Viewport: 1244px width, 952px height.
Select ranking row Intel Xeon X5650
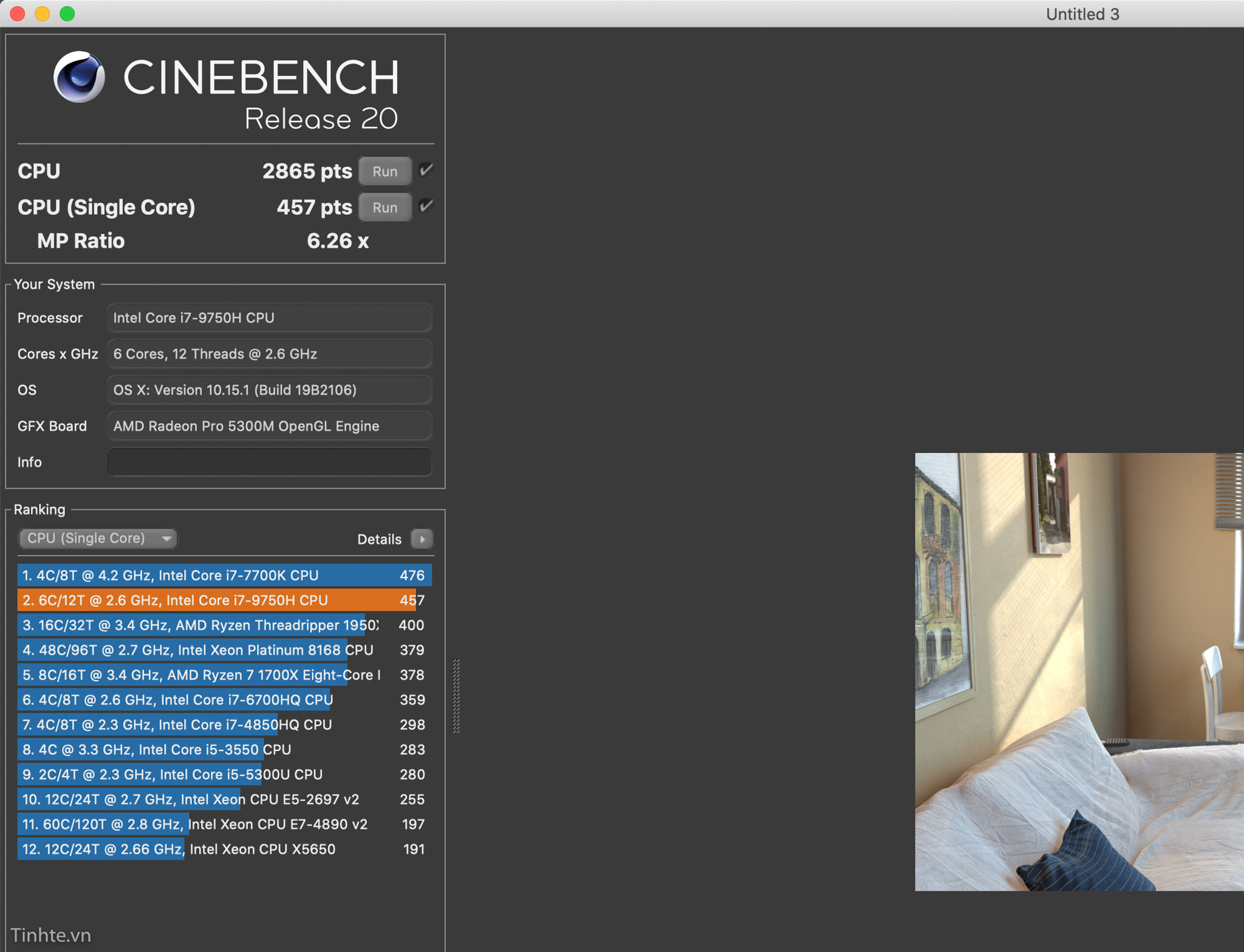(x=225, y=849)
